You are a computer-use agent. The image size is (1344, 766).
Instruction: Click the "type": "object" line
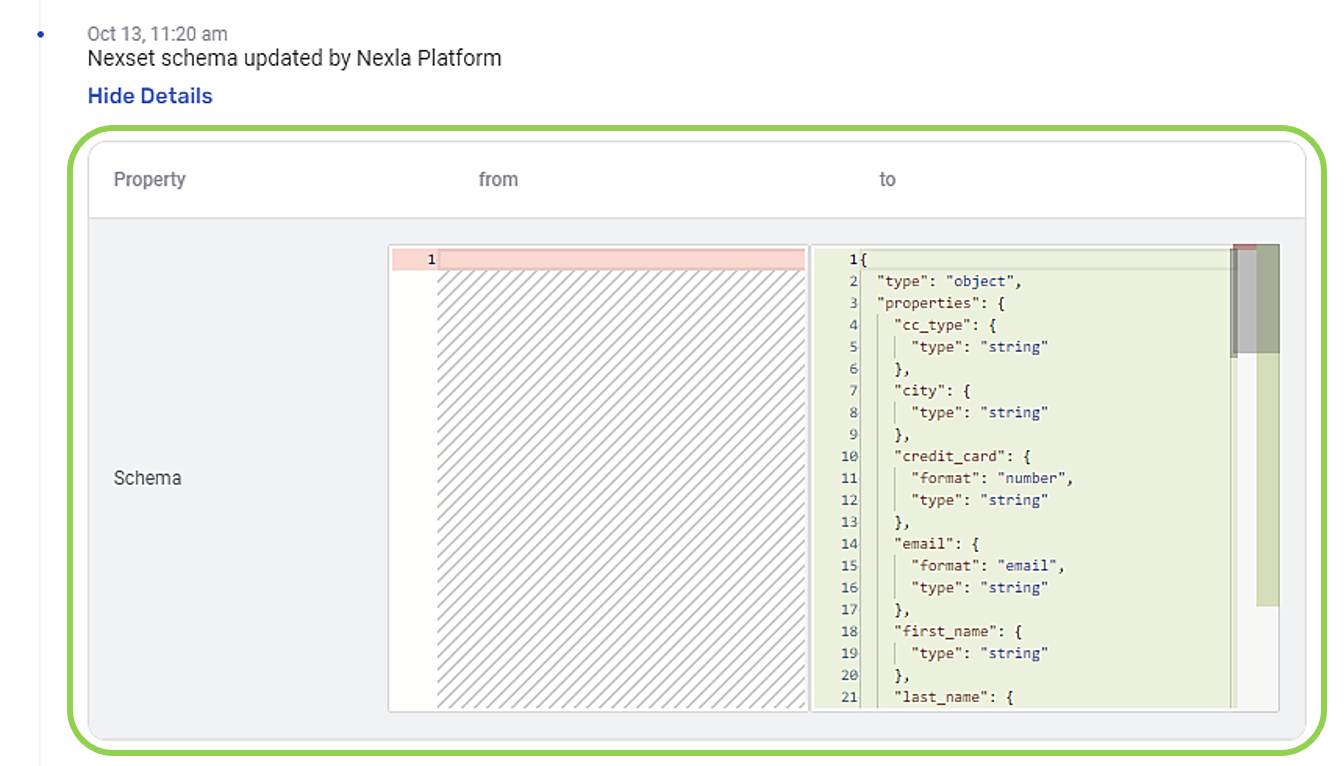[949, 282]
